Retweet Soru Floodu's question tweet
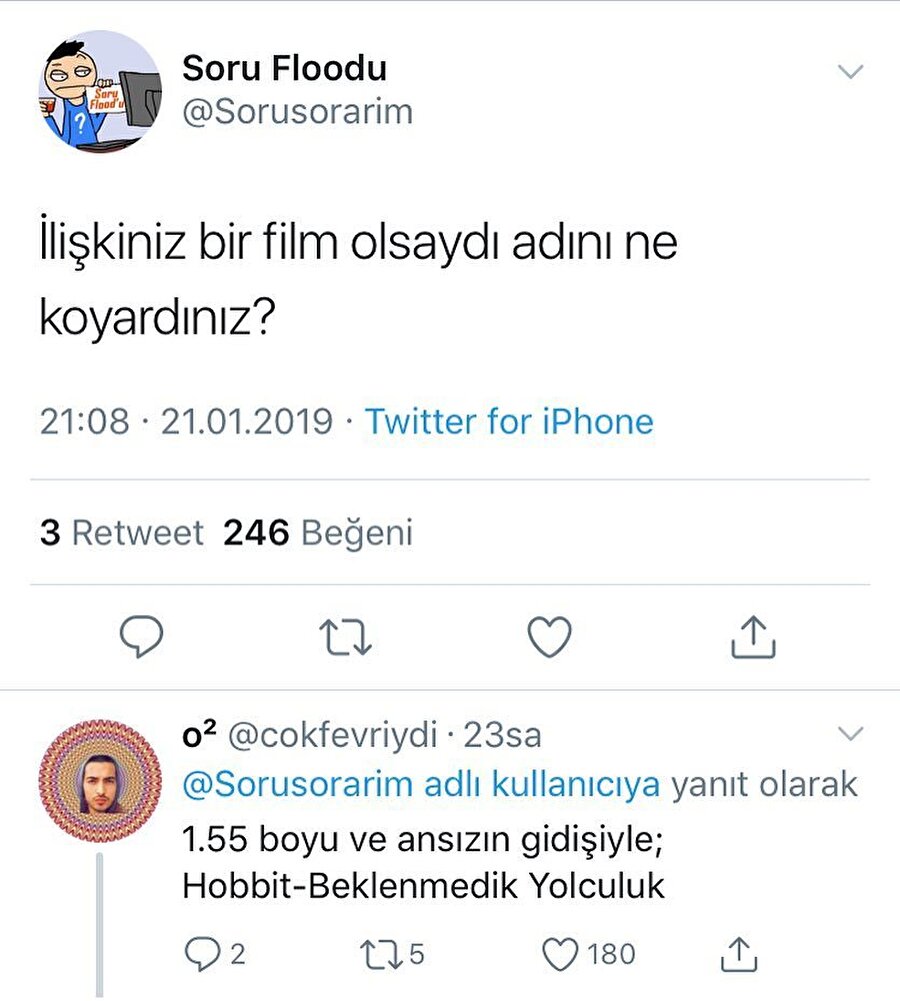This screenshot has height=1001, width=900. click(x=346, y=636)
